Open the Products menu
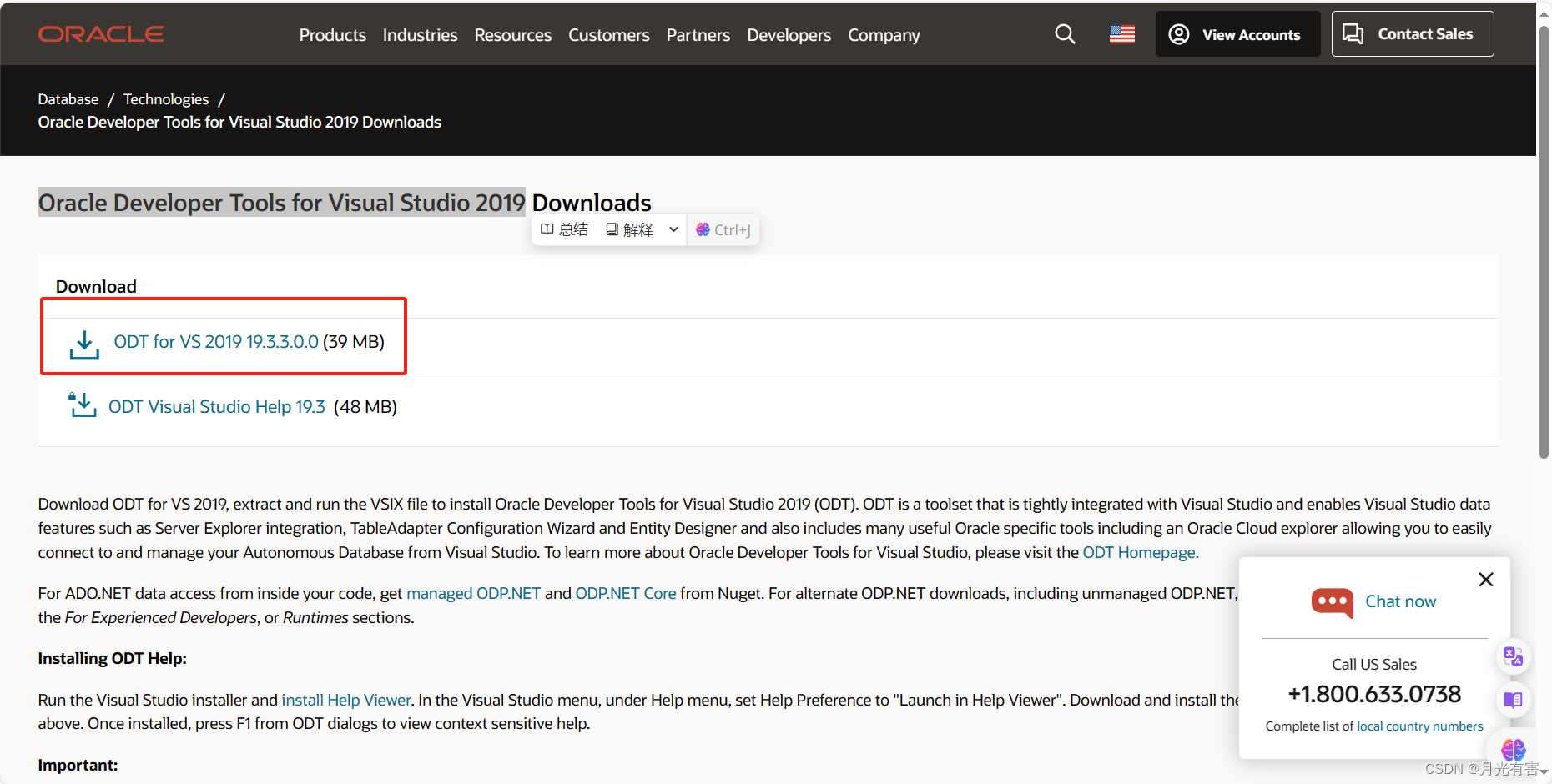Viewport: 1552px width, 784px height. coord(332,35)
